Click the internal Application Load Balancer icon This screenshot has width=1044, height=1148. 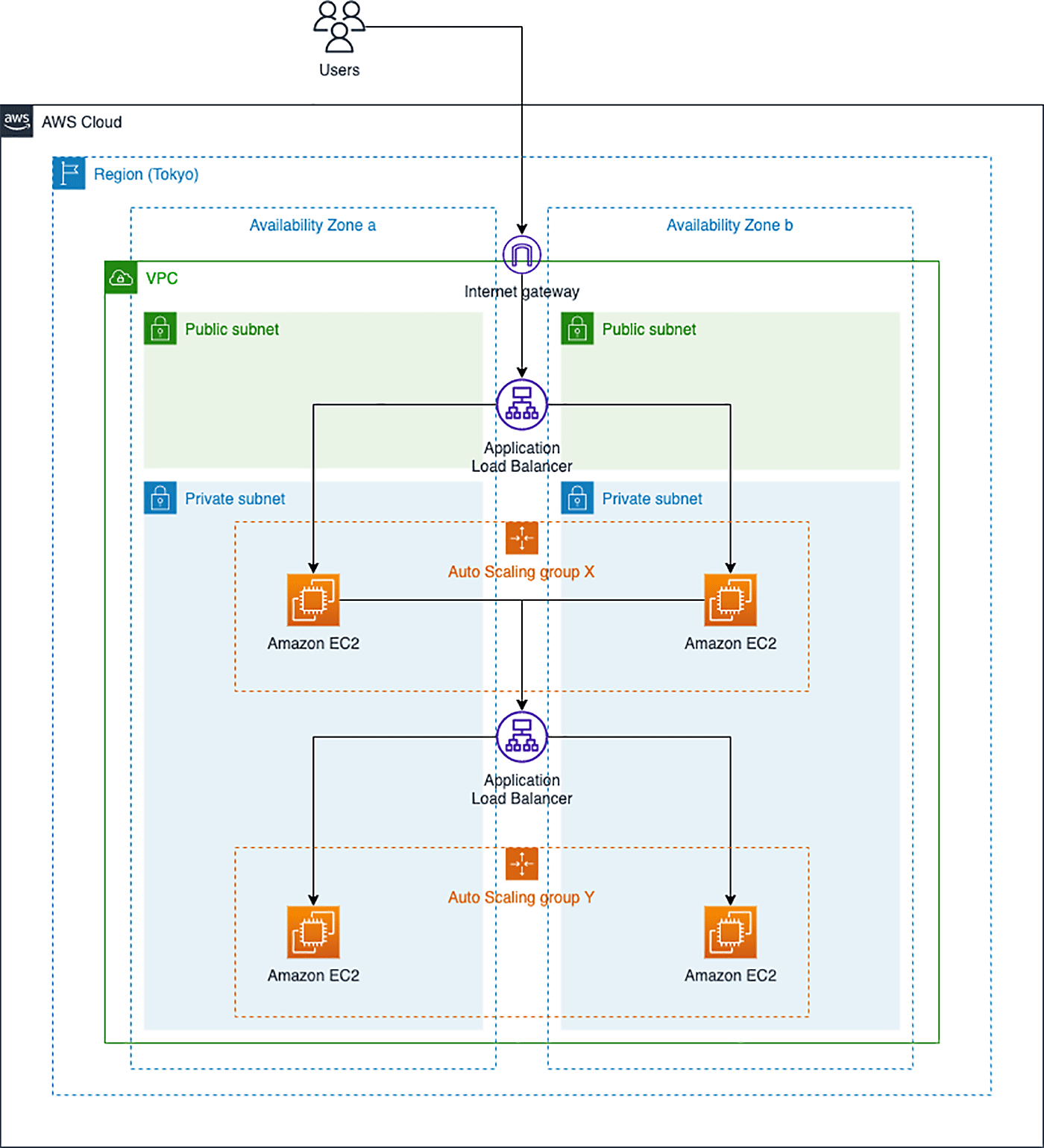point(522,737)
